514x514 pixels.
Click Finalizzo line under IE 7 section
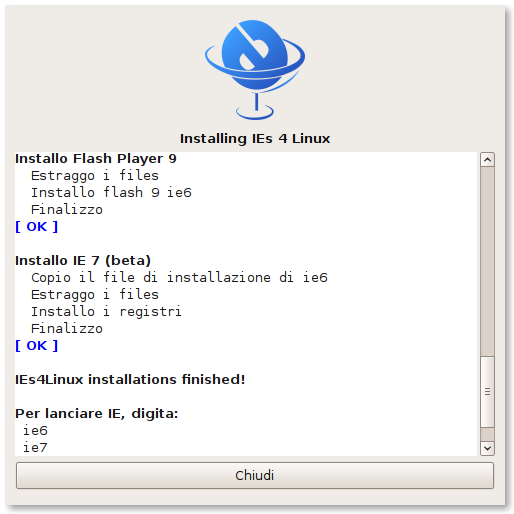67,329
